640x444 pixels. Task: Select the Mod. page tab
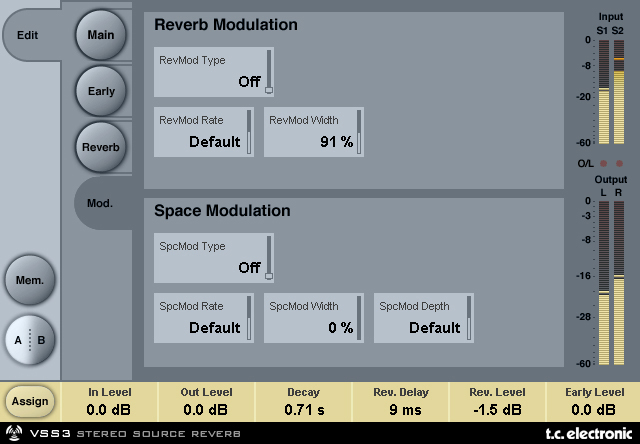(100, 203)
